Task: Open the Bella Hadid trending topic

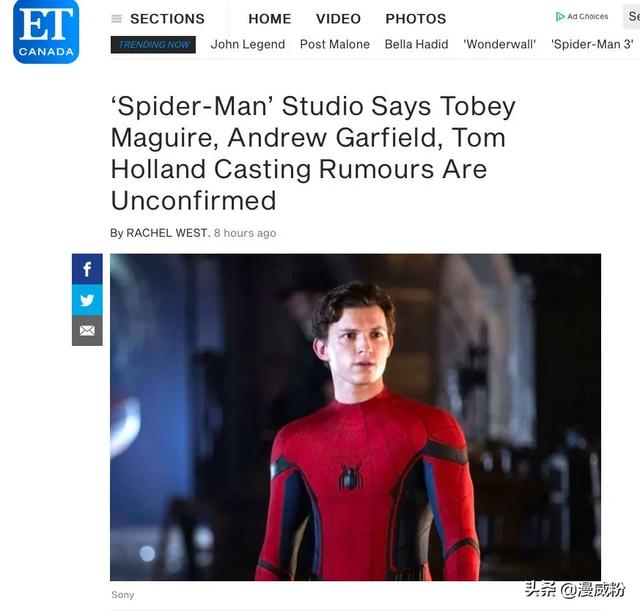Action: [416, 44]
